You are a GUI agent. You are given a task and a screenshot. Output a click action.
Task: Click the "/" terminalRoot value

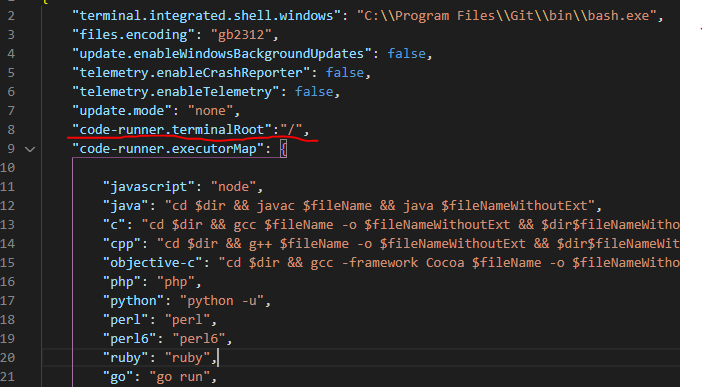291,130
